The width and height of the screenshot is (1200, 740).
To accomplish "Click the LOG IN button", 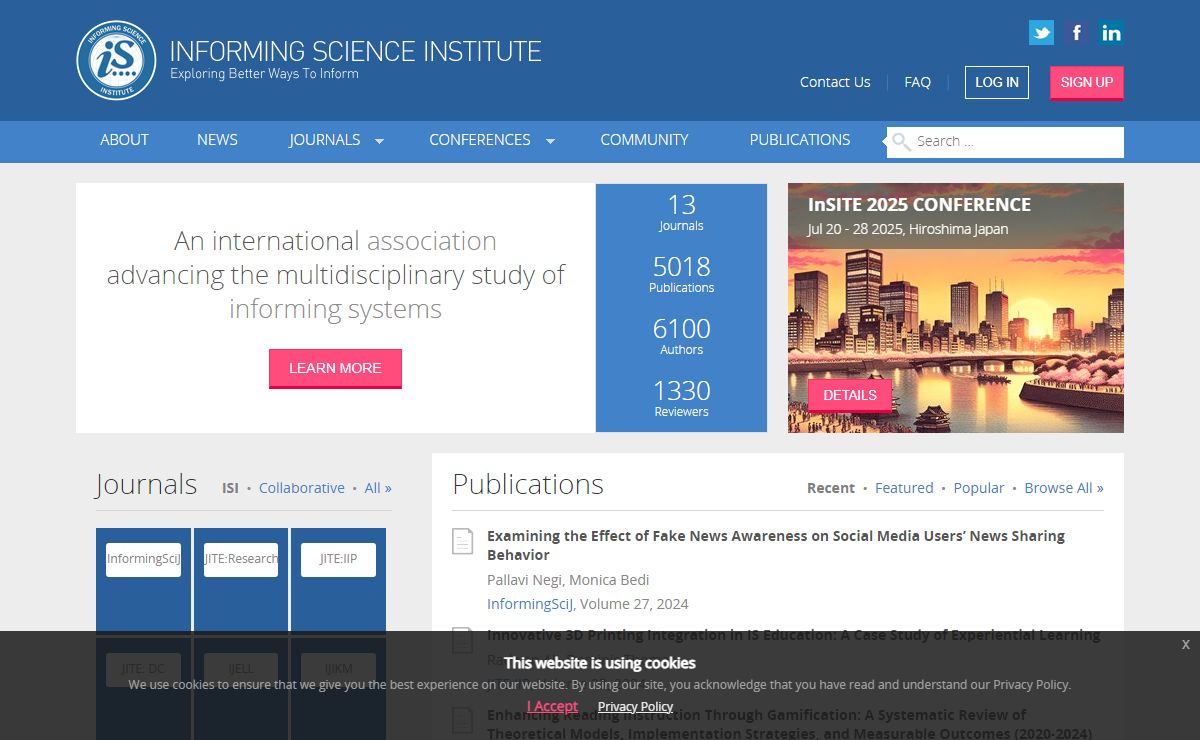I will click(997, 82).
